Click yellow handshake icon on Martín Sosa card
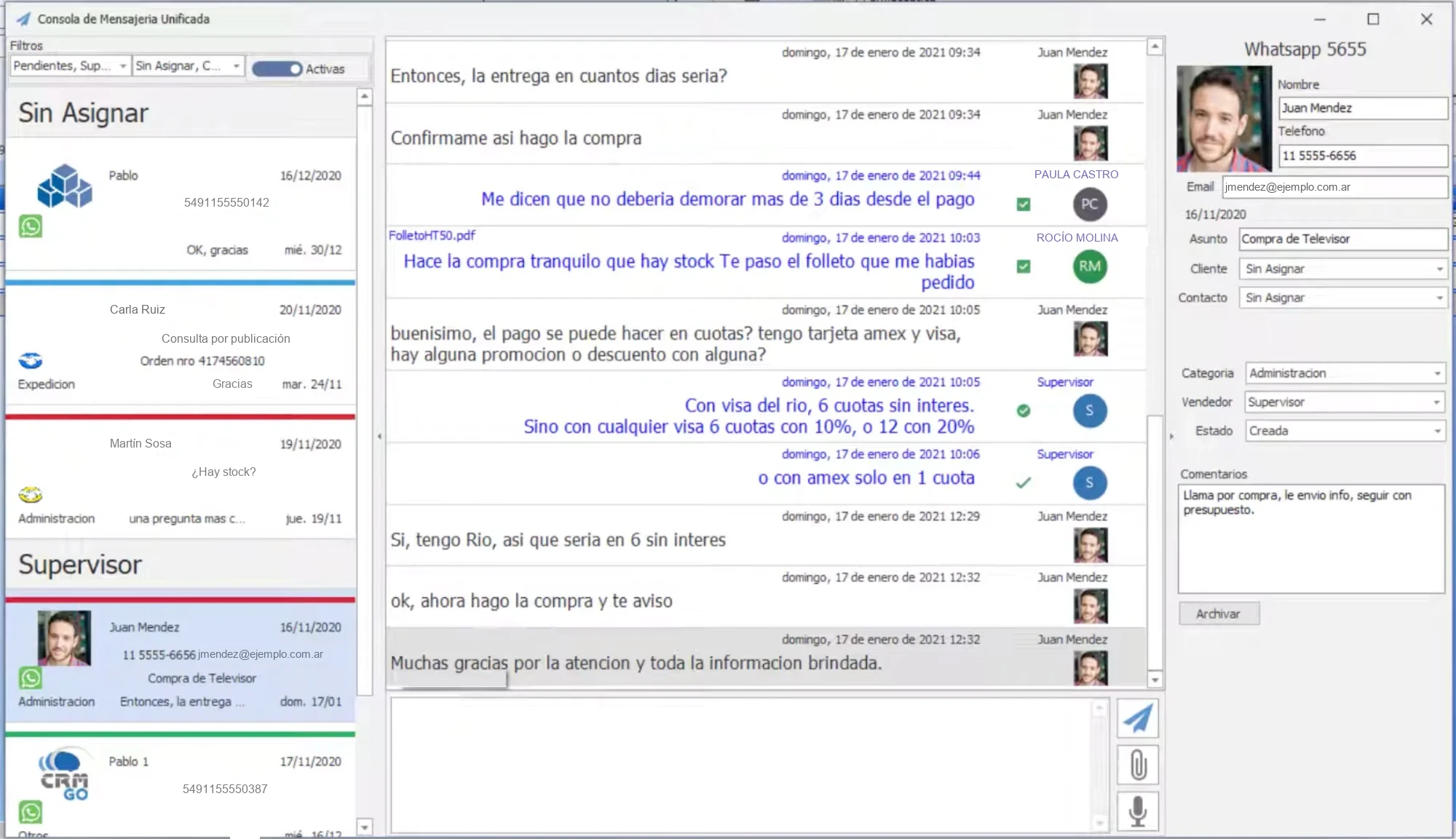1456x839 pixels. (x=31, y=495)
